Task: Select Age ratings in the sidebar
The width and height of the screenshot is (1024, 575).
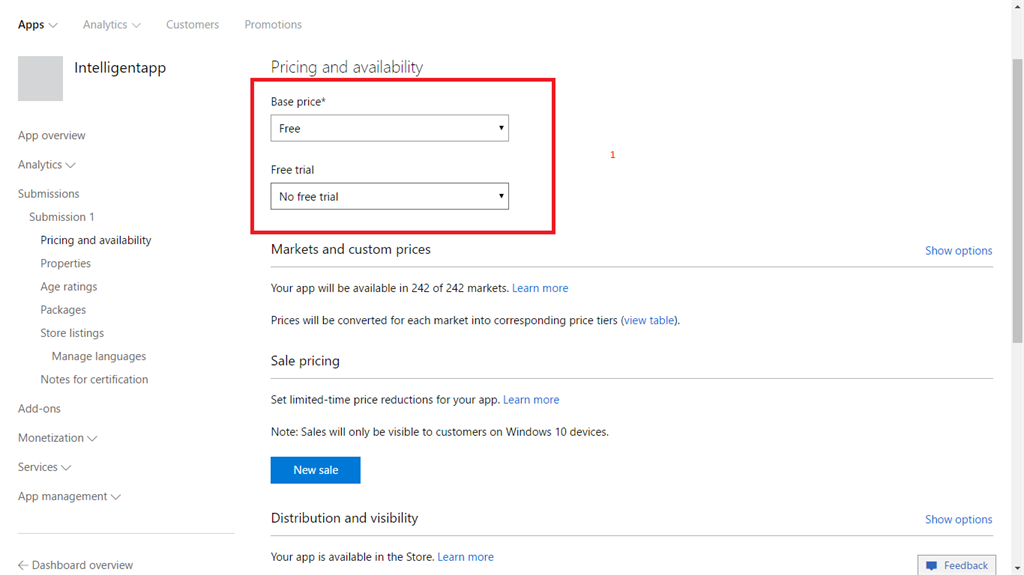Action: 69,287
